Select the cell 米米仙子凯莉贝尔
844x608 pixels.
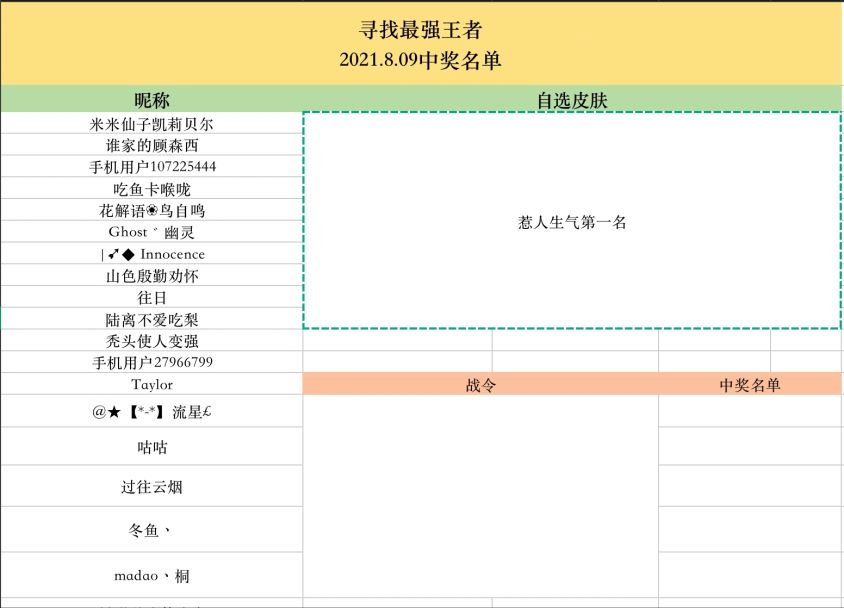point(152,124)
